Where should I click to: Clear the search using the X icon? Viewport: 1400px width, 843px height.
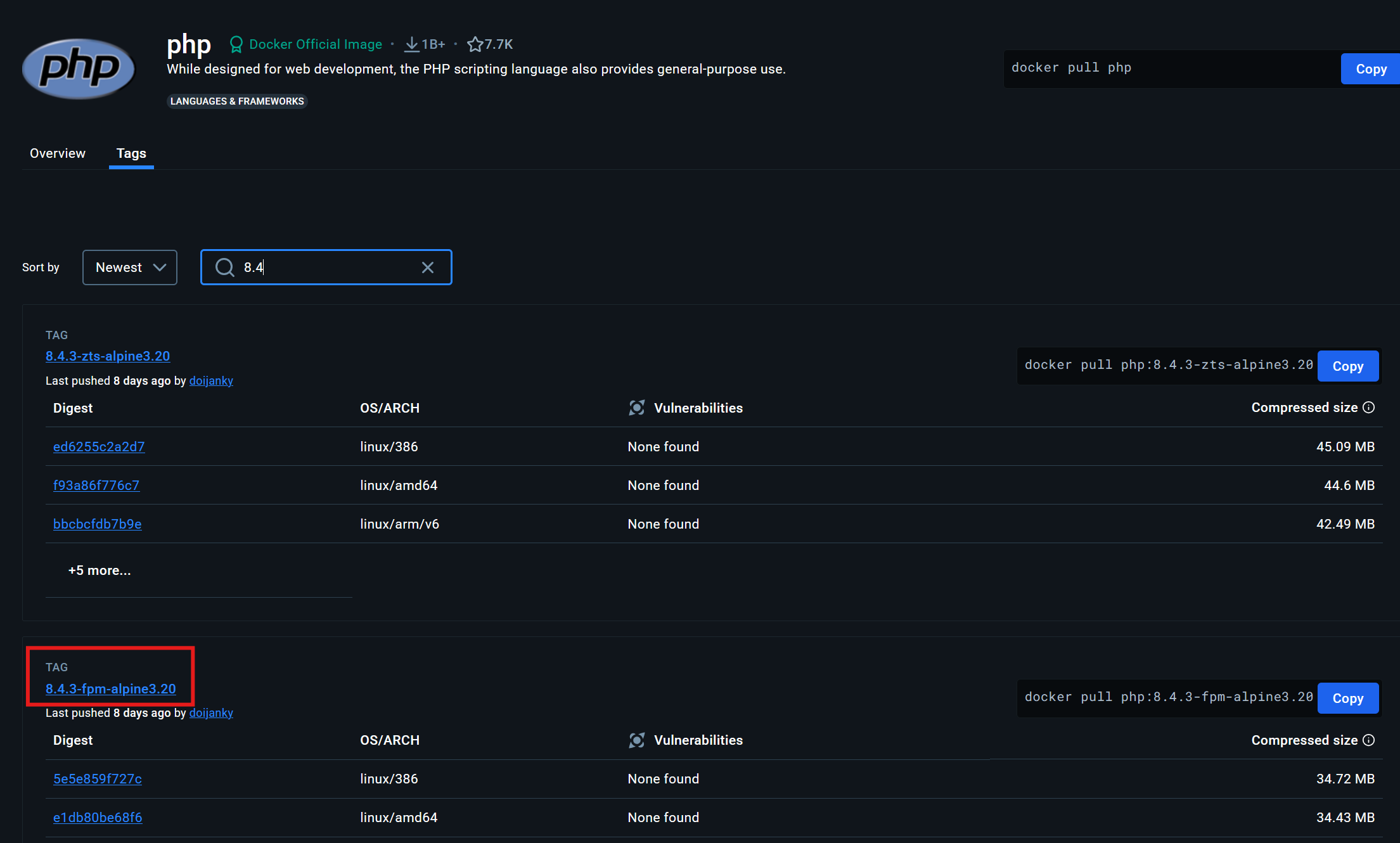coord(428,267)
